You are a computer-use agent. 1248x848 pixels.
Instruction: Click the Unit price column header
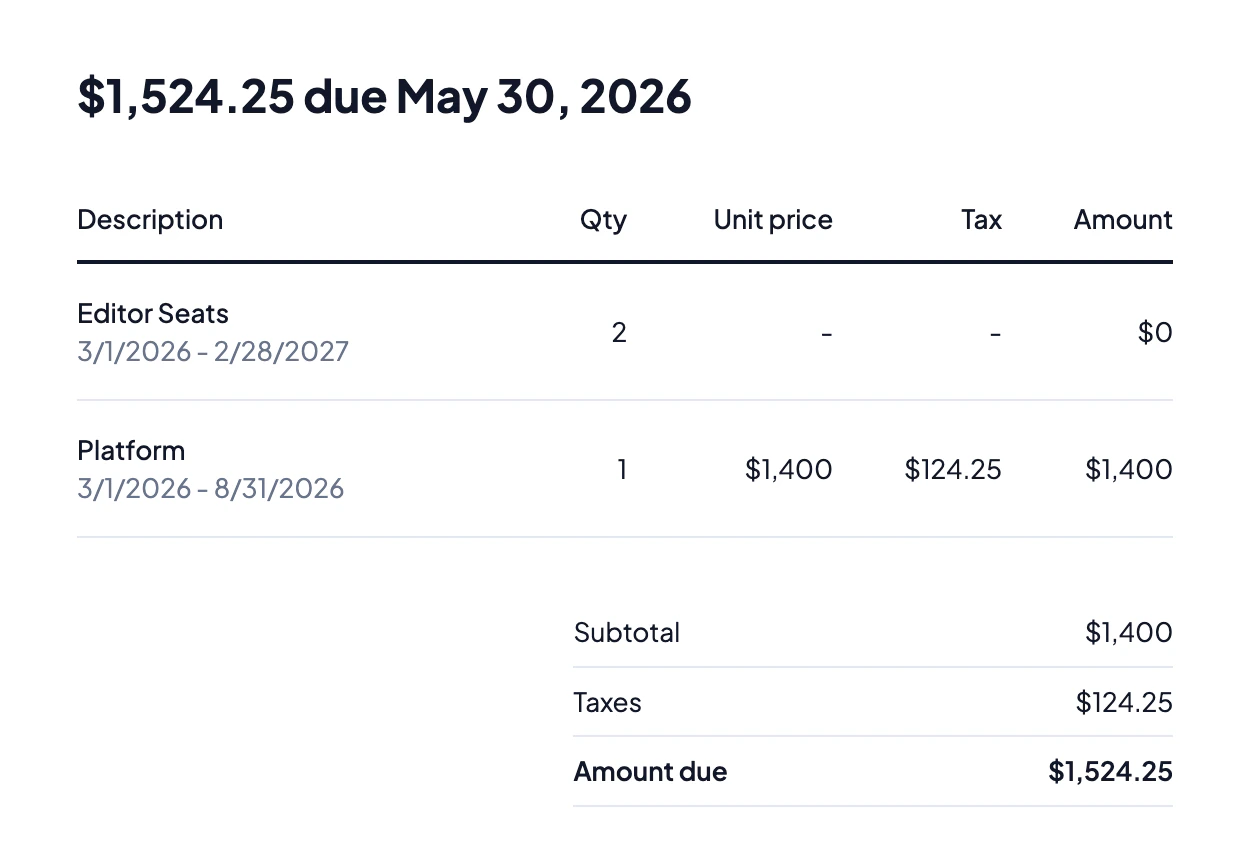tap(773, 220)
